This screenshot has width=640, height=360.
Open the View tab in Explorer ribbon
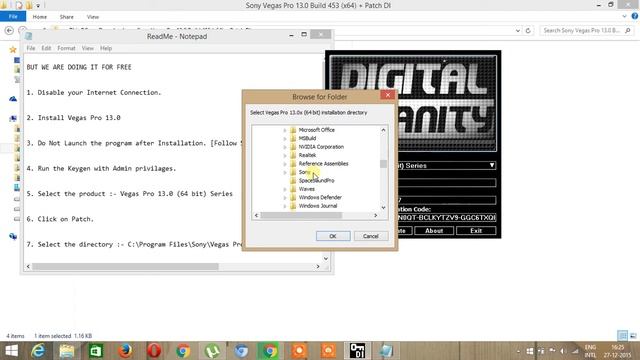point(93,17)
